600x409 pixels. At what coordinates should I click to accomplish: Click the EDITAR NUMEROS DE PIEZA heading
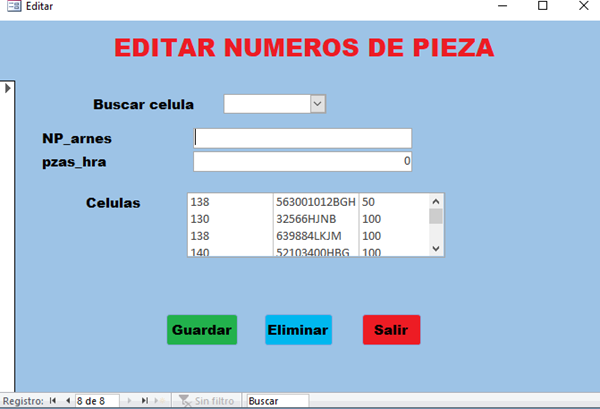304,48
